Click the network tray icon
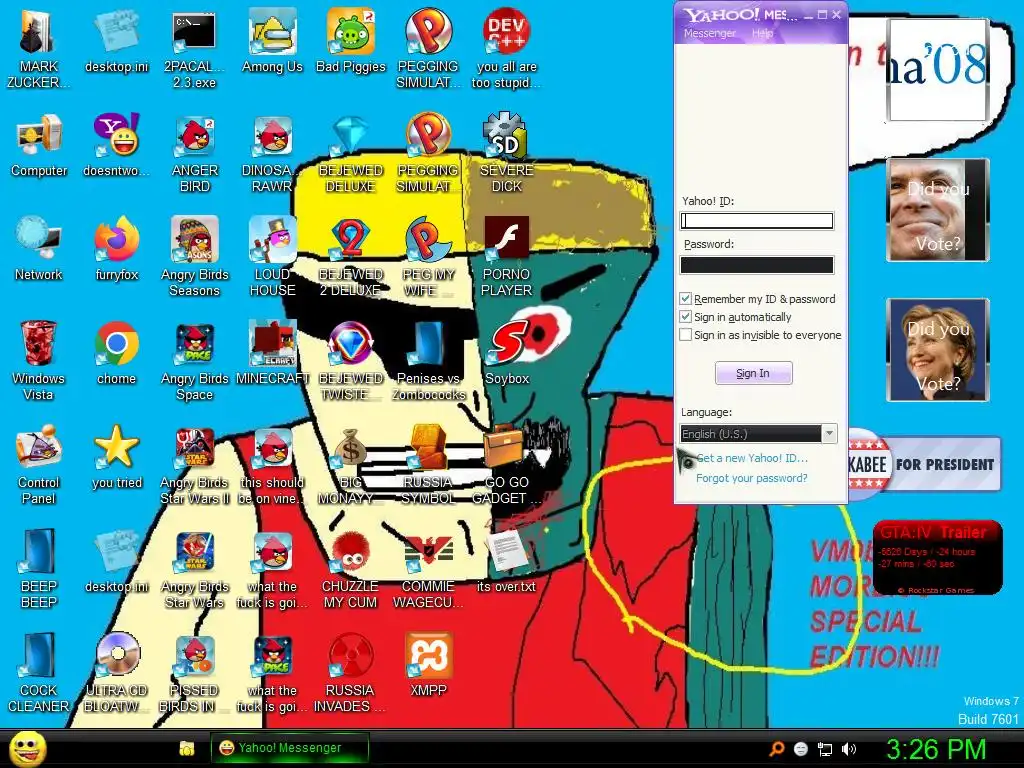The height and width of the screenshot is (768, 1024). [x=825, y=749]
